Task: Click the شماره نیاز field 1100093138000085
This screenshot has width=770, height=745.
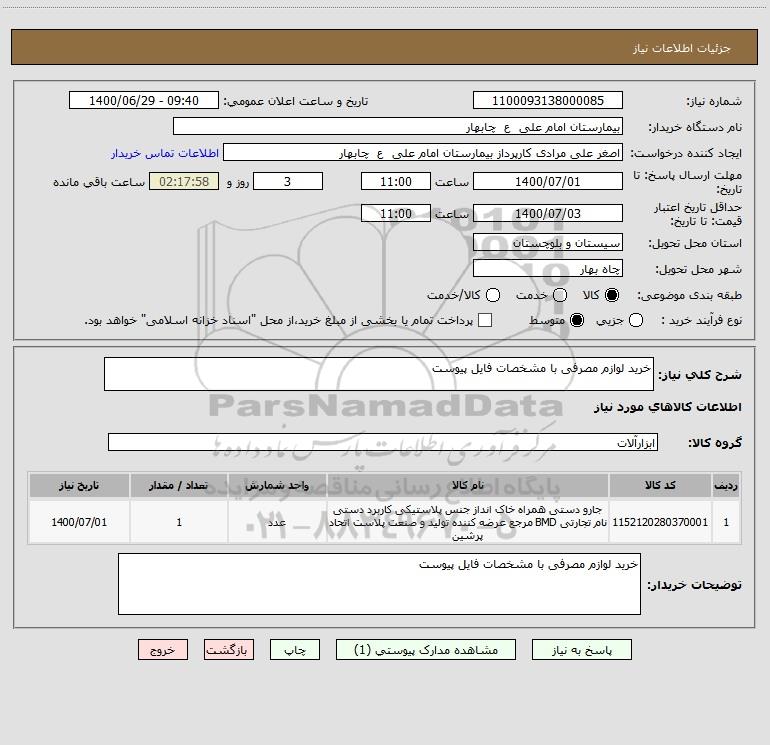Action: coord(548,100)
